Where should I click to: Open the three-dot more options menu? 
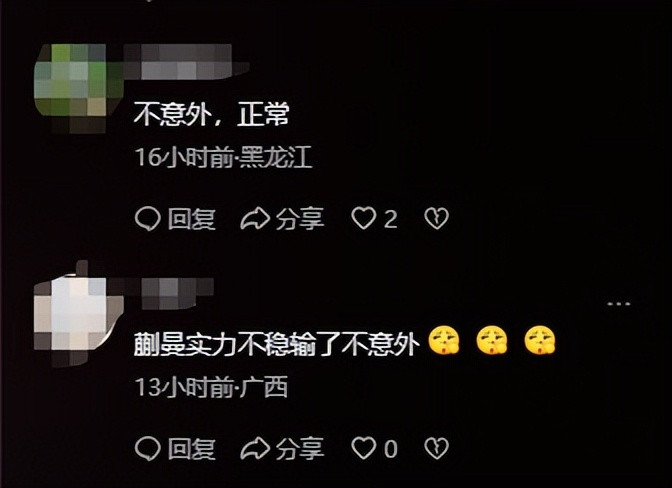[x=619, y=304]
